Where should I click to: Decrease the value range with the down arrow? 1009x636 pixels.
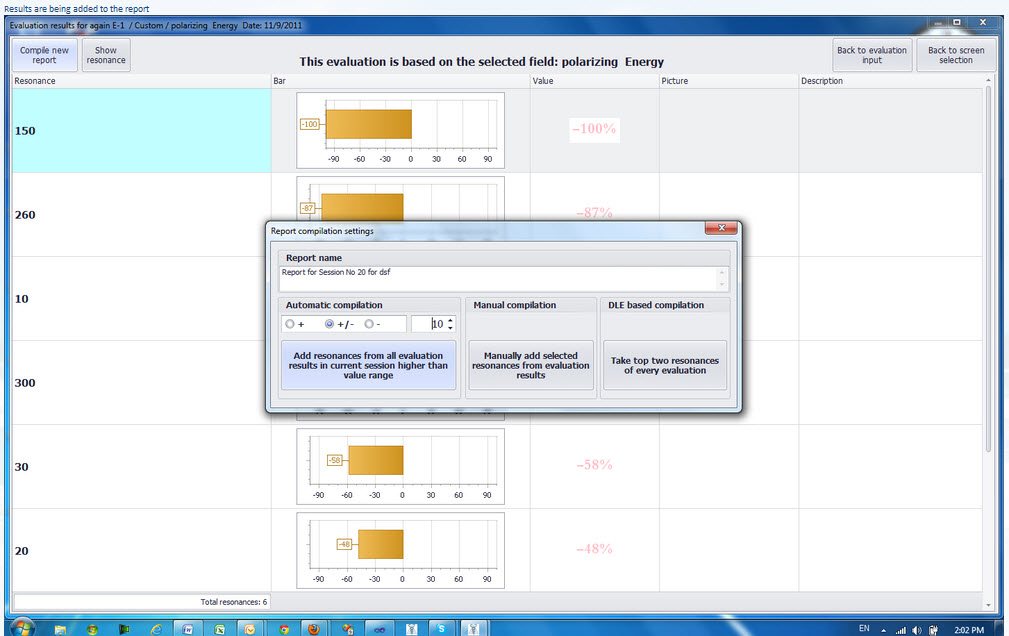(x=450, y=328)
